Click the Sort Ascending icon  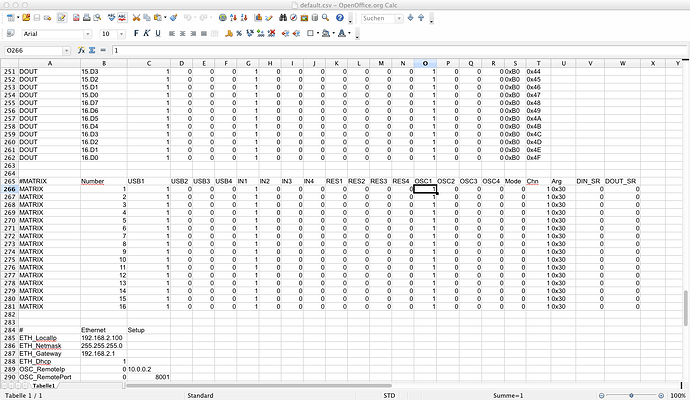click(x=233, y=18)
